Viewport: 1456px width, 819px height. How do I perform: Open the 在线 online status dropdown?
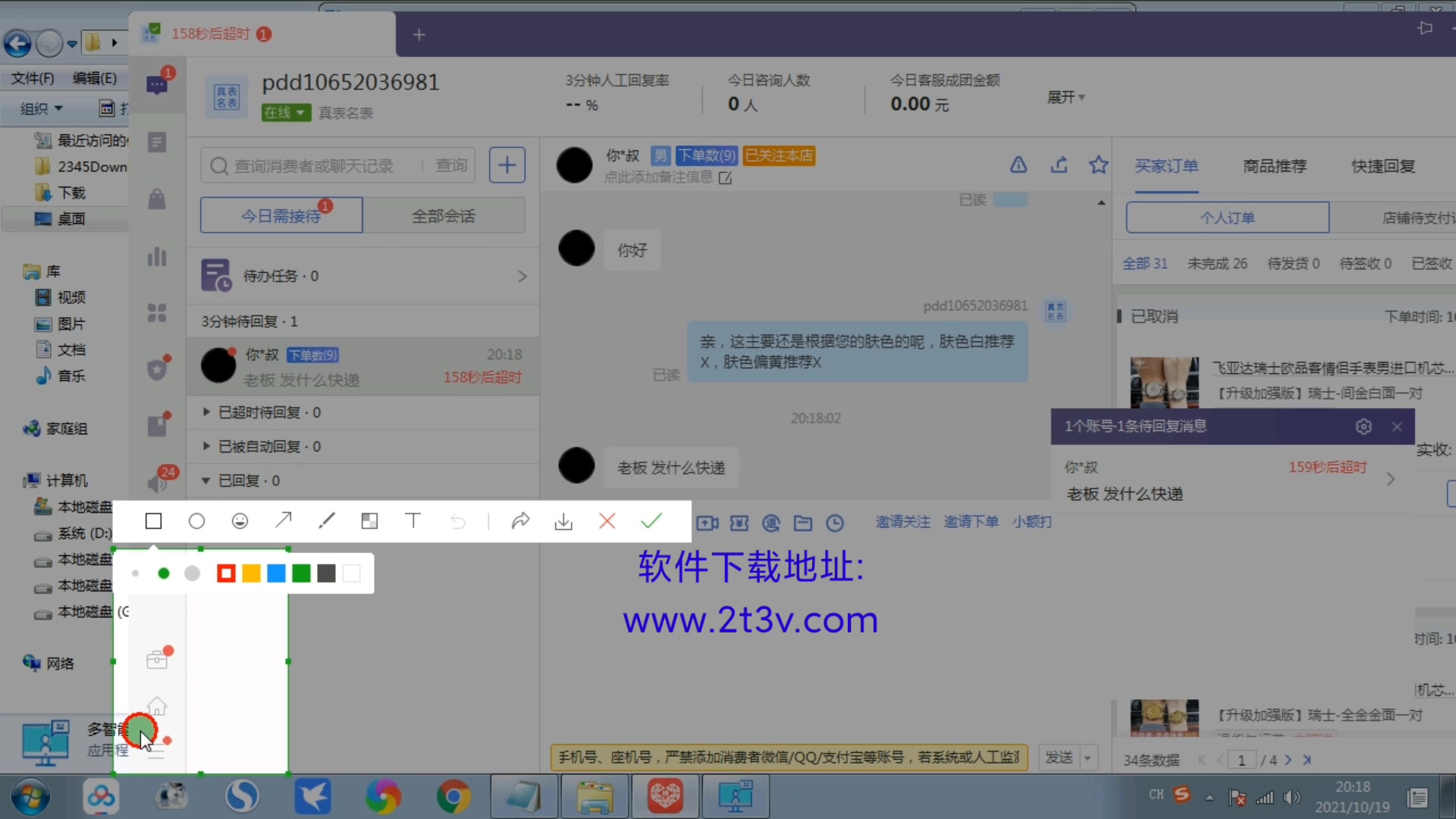point(287,112)
